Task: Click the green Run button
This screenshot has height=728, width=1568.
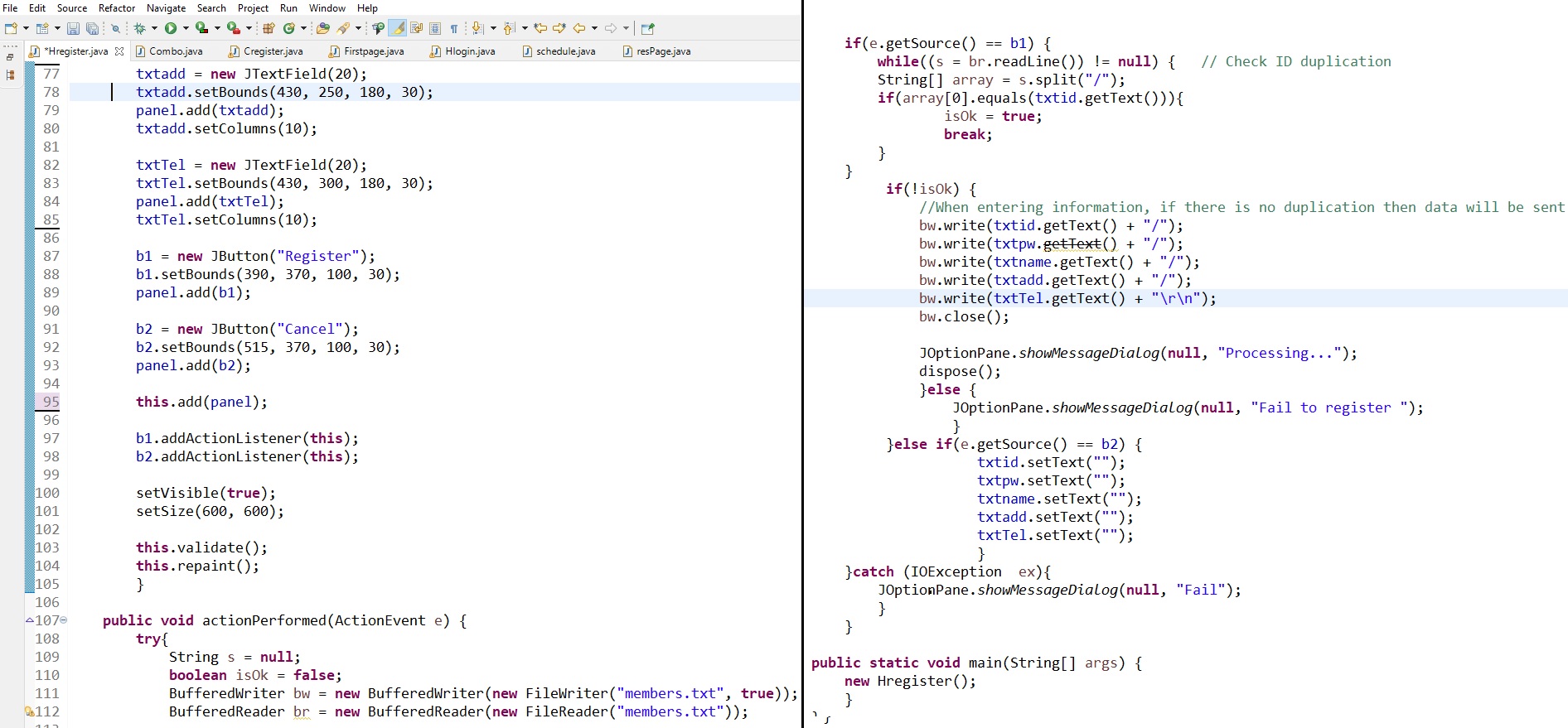Action: (171, 28)
